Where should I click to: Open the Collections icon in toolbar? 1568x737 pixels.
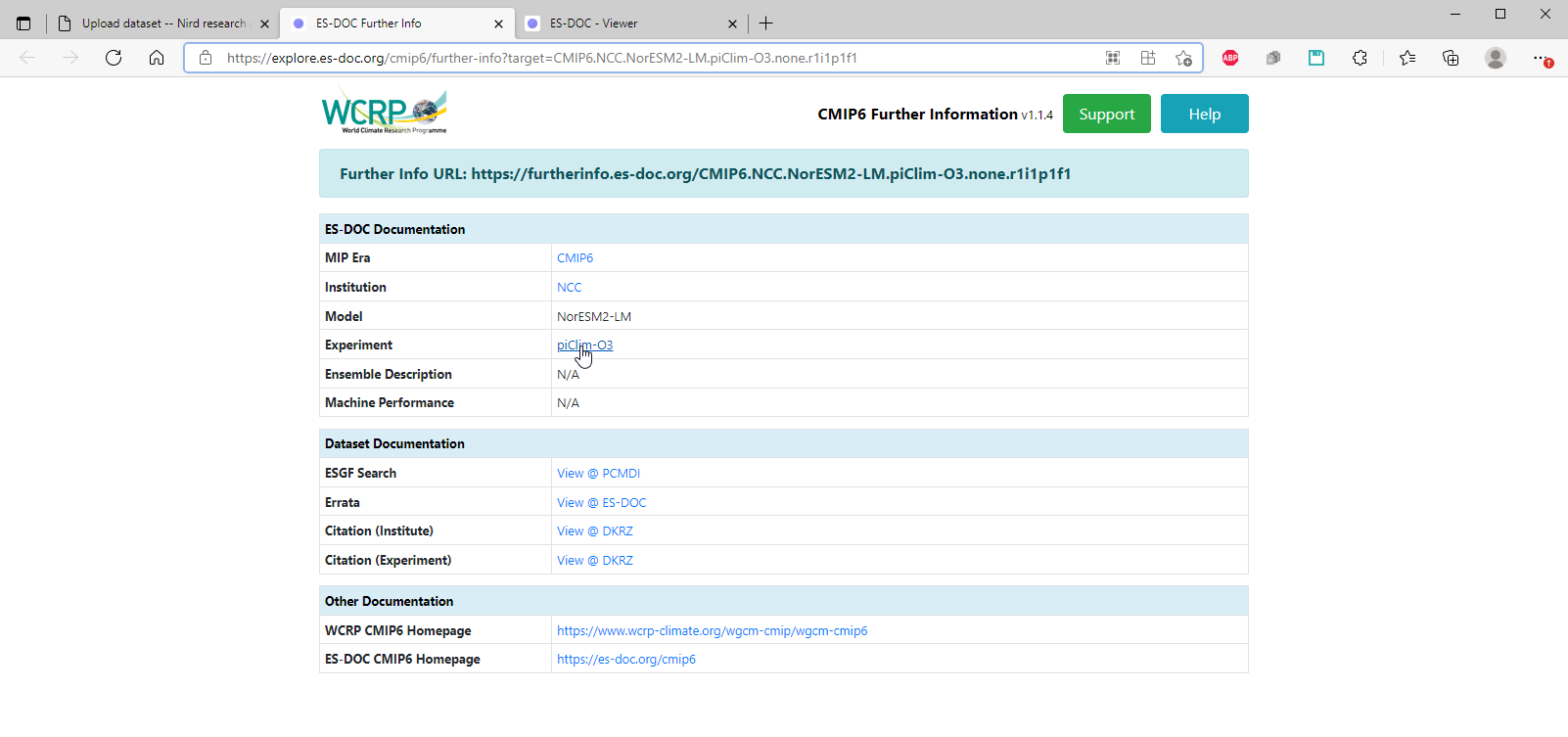click(x=1451, y=58)
